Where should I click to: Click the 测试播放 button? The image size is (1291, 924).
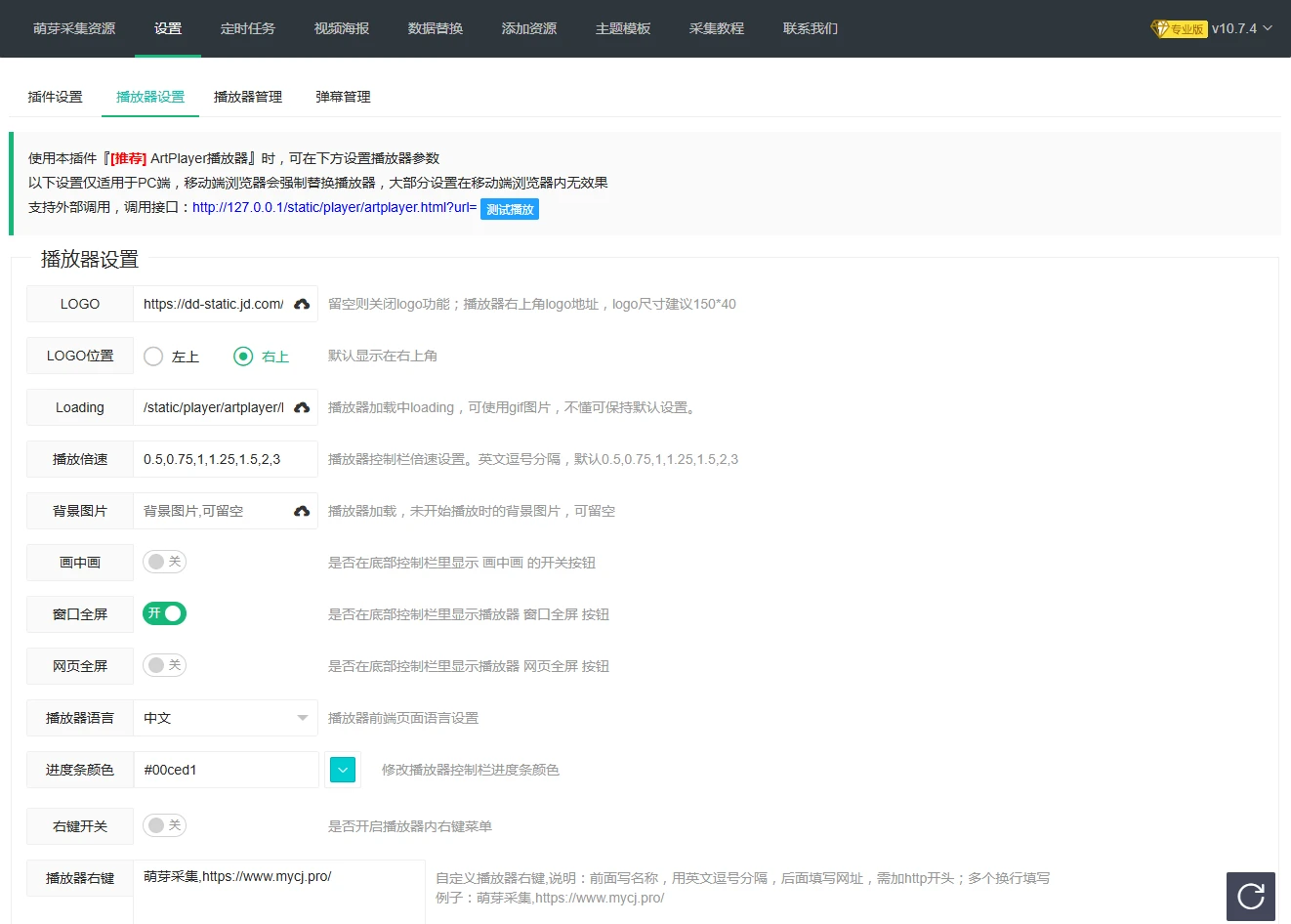click(x=510, y=209)
